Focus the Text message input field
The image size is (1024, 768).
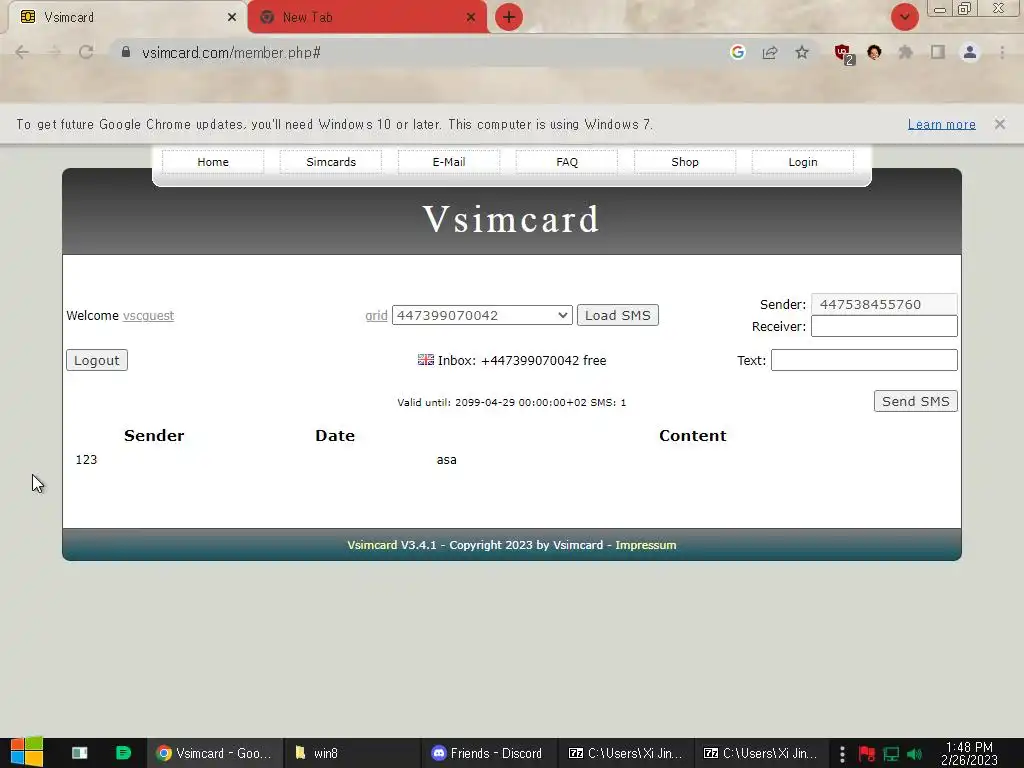[x=864, y=360]
